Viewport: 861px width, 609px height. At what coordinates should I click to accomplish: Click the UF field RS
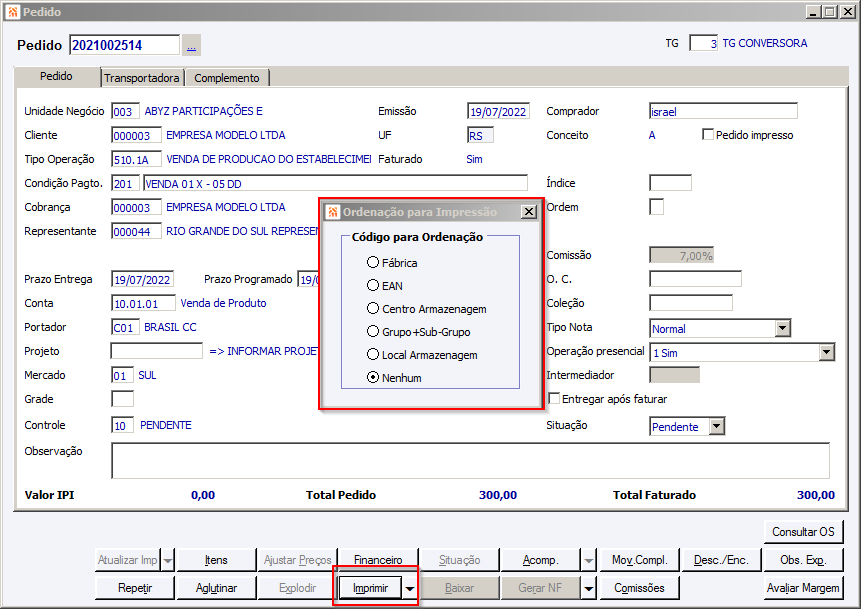pos(480,135)
